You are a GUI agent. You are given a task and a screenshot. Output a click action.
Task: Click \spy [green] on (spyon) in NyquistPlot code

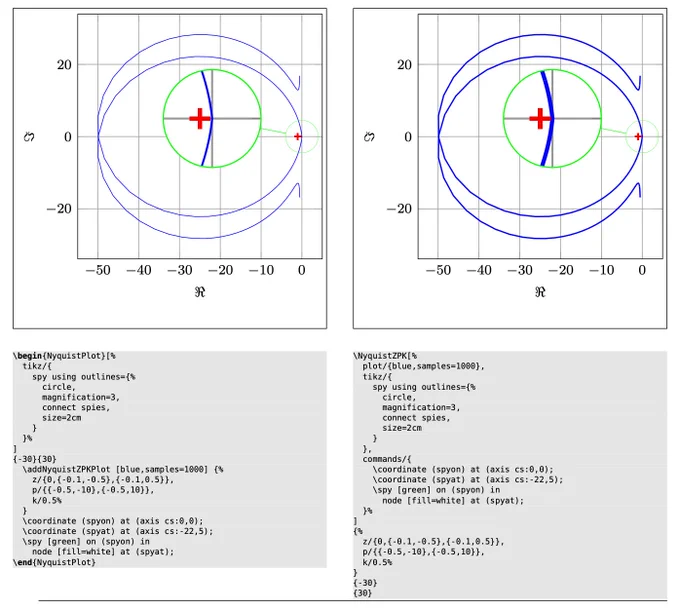tap(86, 541)
